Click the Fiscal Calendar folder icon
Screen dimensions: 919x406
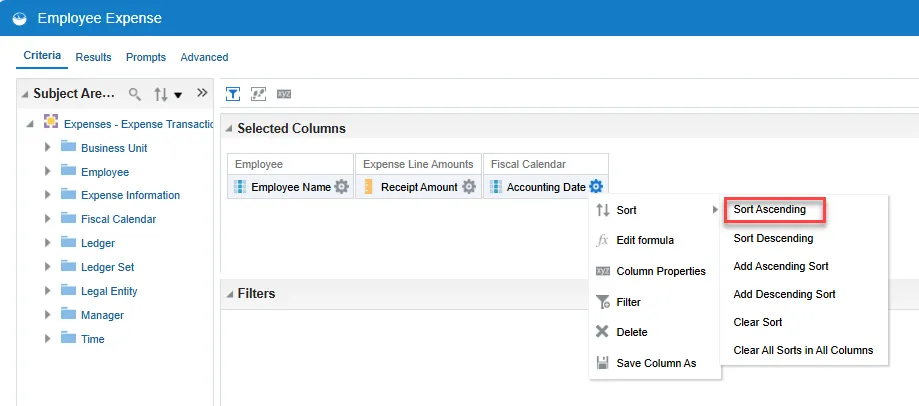click(x=69, y=218)
